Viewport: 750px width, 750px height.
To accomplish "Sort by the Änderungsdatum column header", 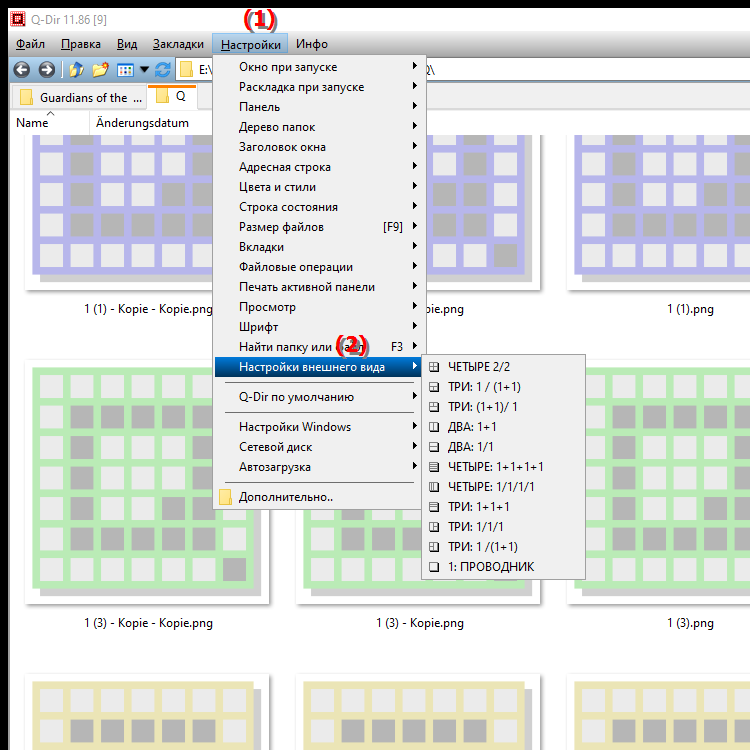I will tap(151, 123).
